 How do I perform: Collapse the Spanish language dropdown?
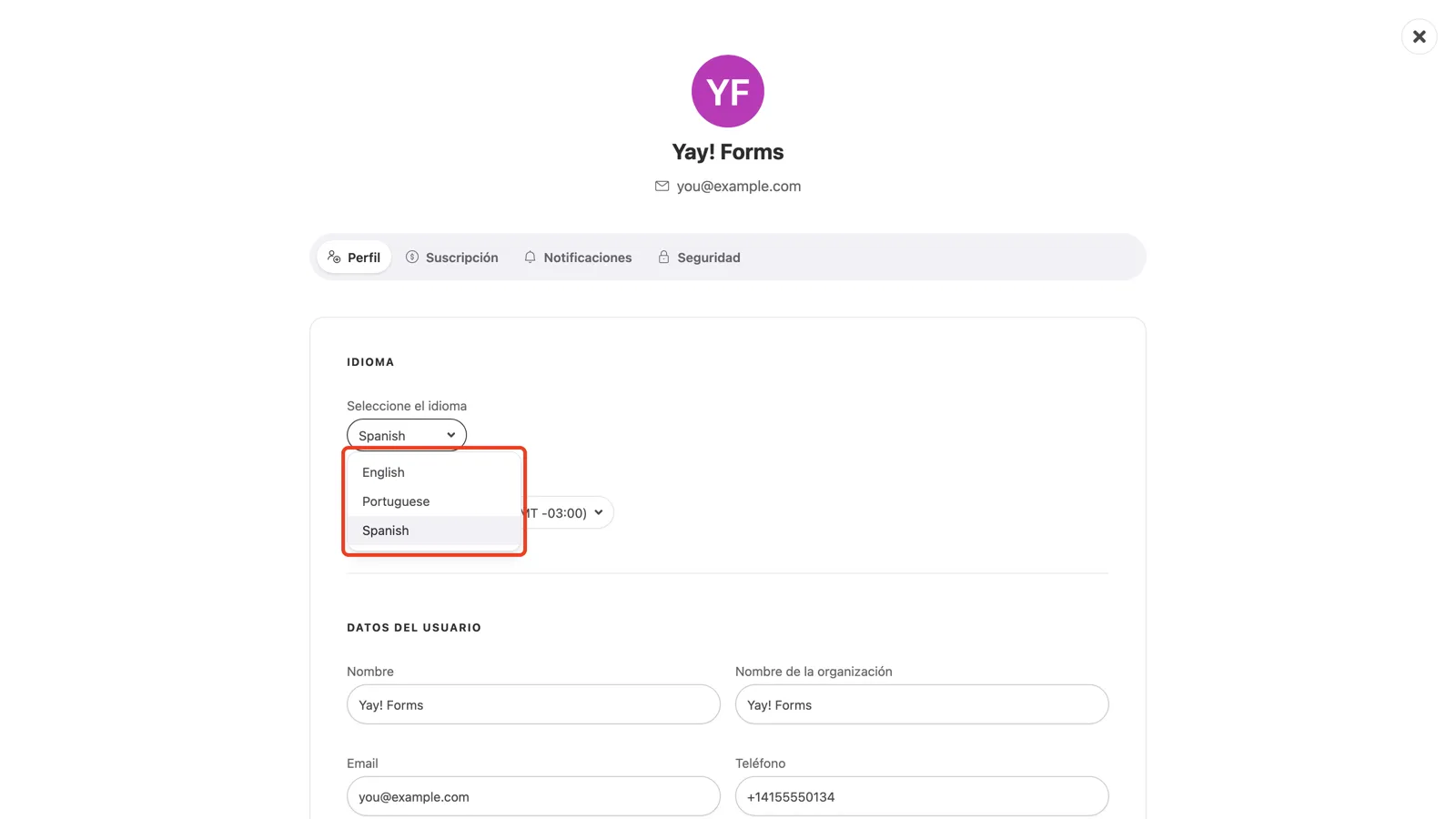click(x=407, y=435)
